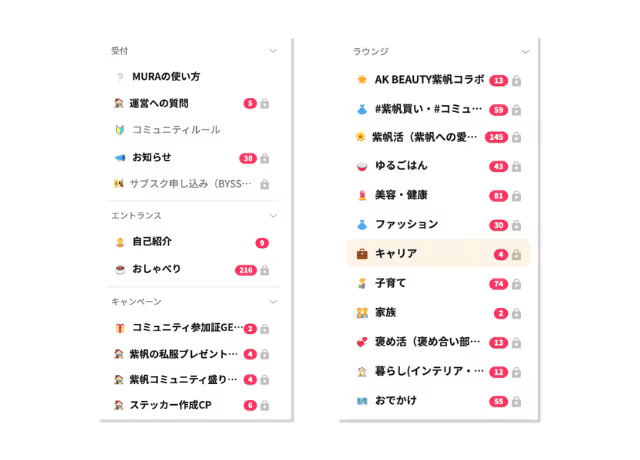
Task: Click the 145 unread badge on 紫帆活
Action: tap(496, 137)
